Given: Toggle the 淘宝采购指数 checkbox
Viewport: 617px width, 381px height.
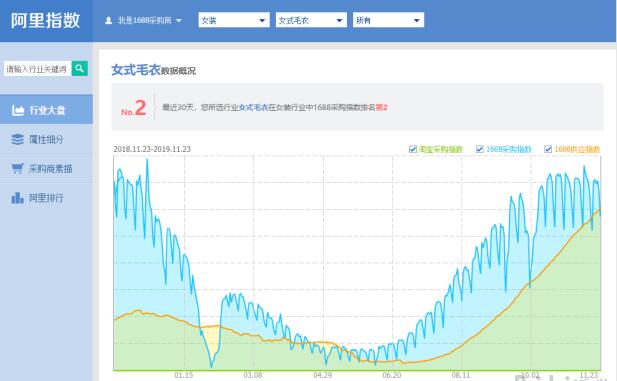Looking at the screenshot, I should point(413,149).
